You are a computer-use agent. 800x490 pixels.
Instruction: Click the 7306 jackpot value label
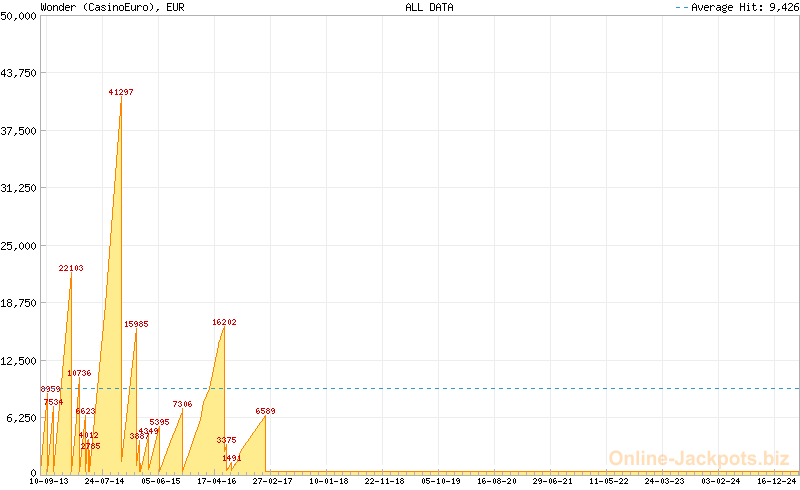(x=182, y=404)
